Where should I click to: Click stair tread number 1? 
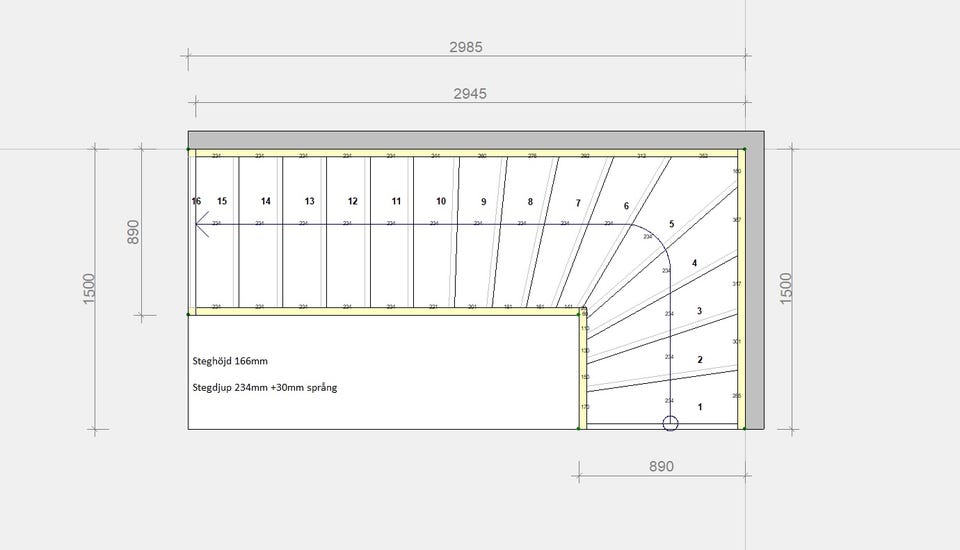point(700,407)
